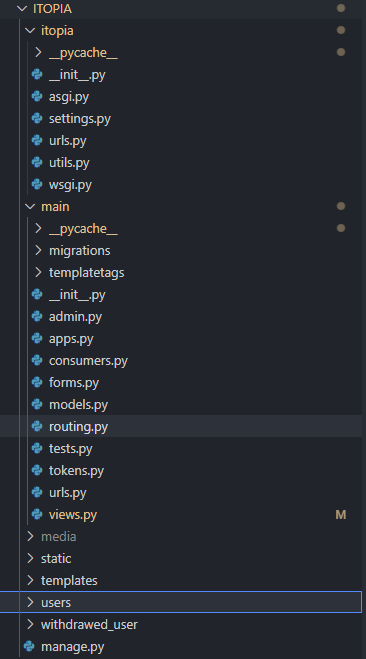Select the ITOPIA root folder name
Image resolution: width=366 pixels, height=659 pixels.
tap(52, 9)
